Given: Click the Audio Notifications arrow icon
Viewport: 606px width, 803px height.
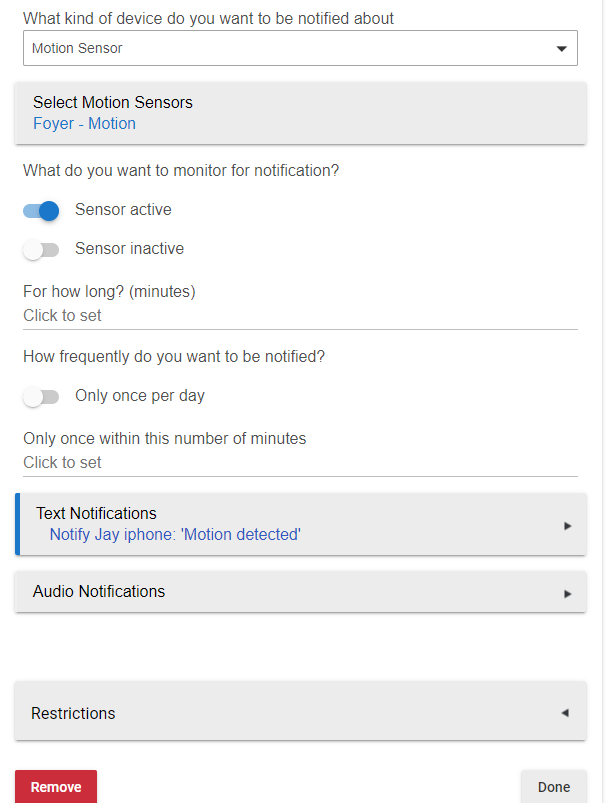Looking at the screenshot, I should 567,593.
